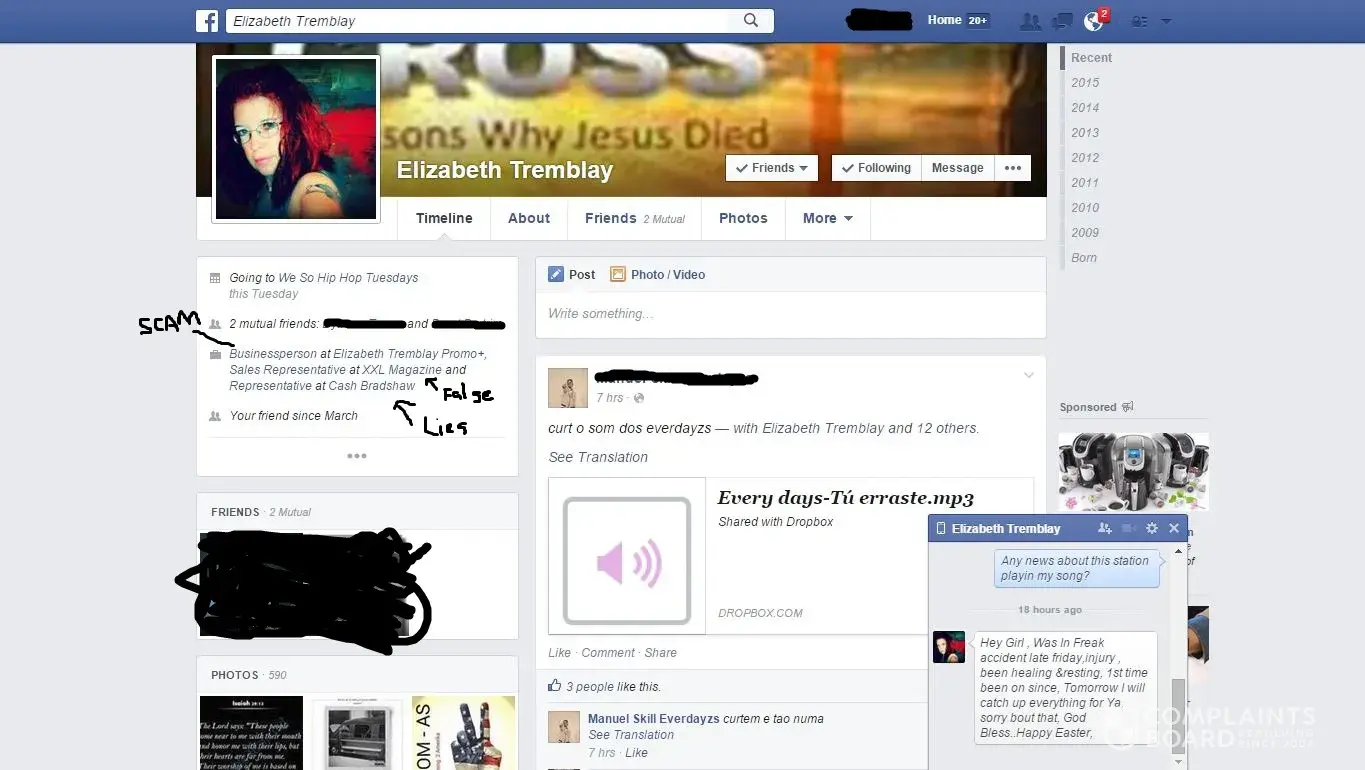Screen dimensions: 1365x770
Task: Select Recent on the timeline
Action: 1091,58
